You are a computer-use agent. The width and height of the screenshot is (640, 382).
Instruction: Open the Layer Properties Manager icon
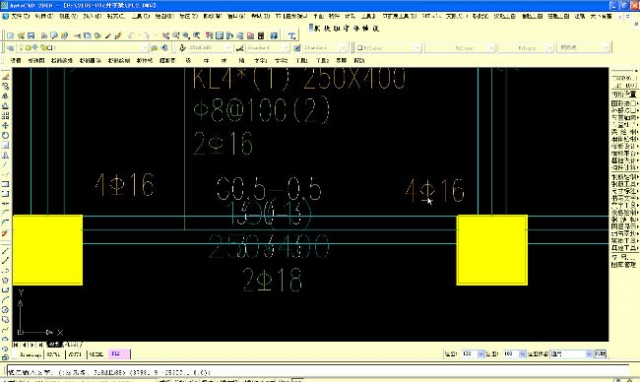click(11, 48)
